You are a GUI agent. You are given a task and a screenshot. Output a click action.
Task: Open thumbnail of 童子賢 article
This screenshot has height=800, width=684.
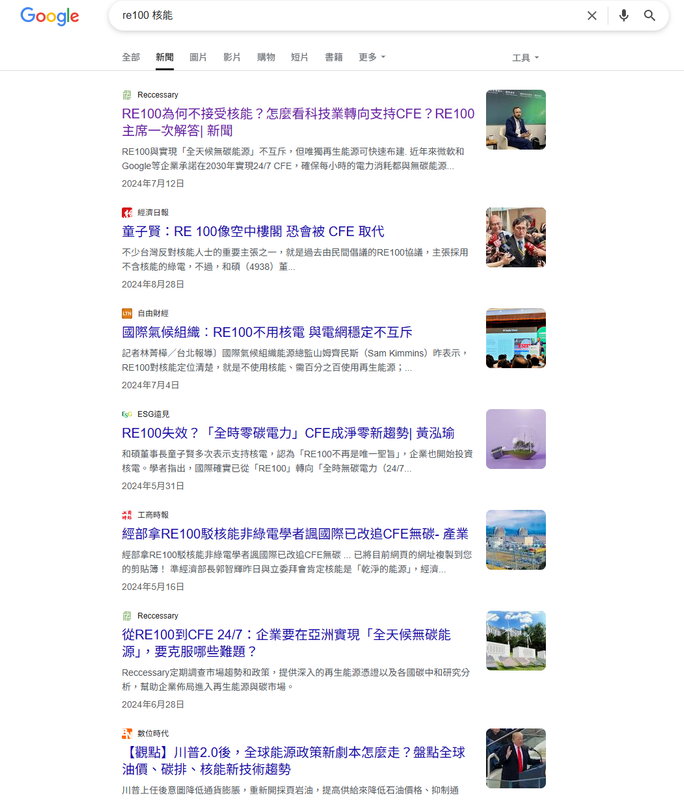point(516,237)
